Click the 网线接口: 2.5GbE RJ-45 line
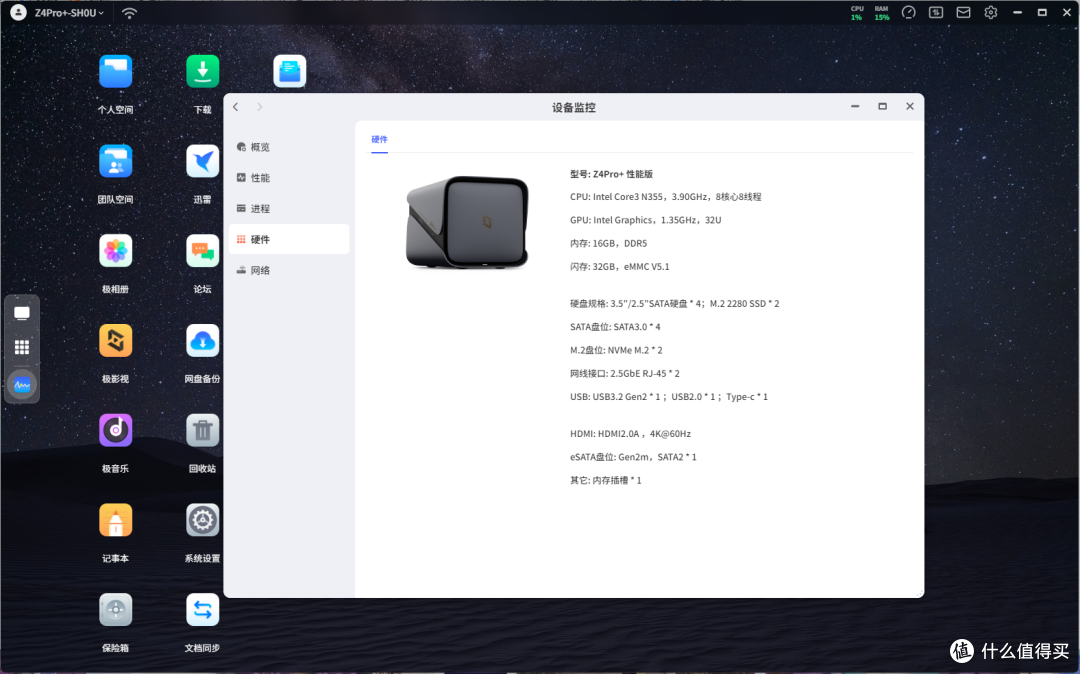1080x674 pixels. click(625, 373)
